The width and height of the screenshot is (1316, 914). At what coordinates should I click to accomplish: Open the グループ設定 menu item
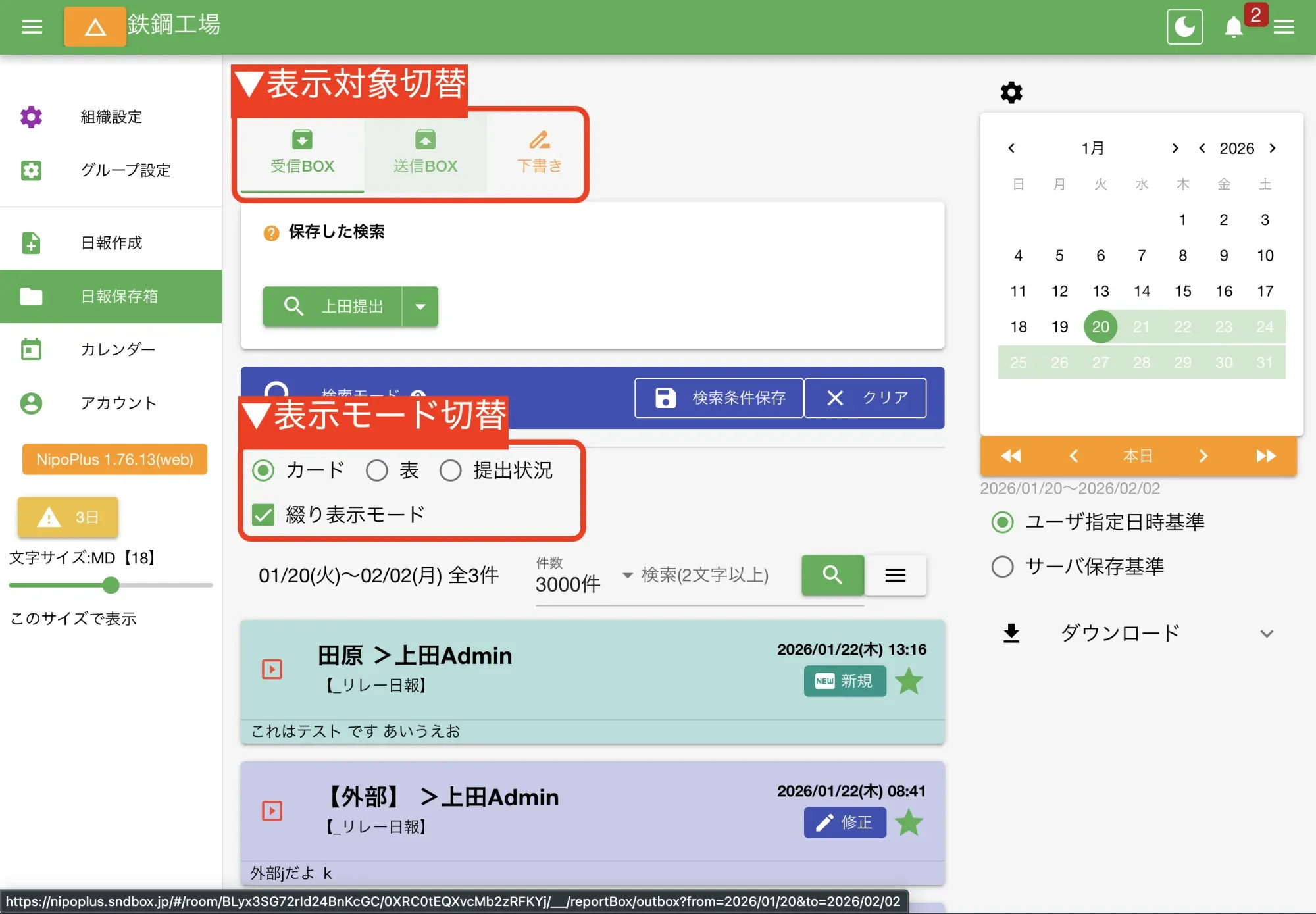click(x=125, y=170)
